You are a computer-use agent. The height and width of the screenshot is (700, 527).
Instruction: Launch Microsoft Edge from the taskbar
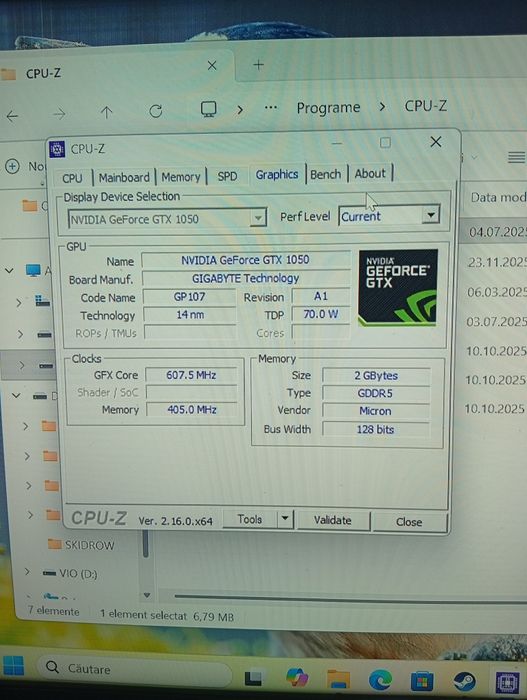[380, 680]
